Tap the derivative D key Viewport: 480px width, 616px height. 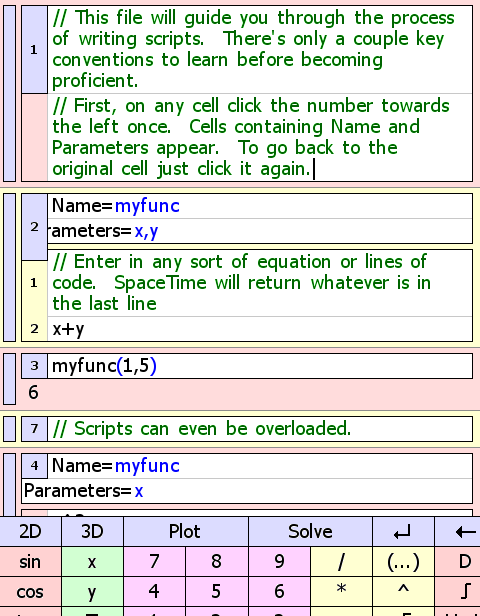(458, 562)
